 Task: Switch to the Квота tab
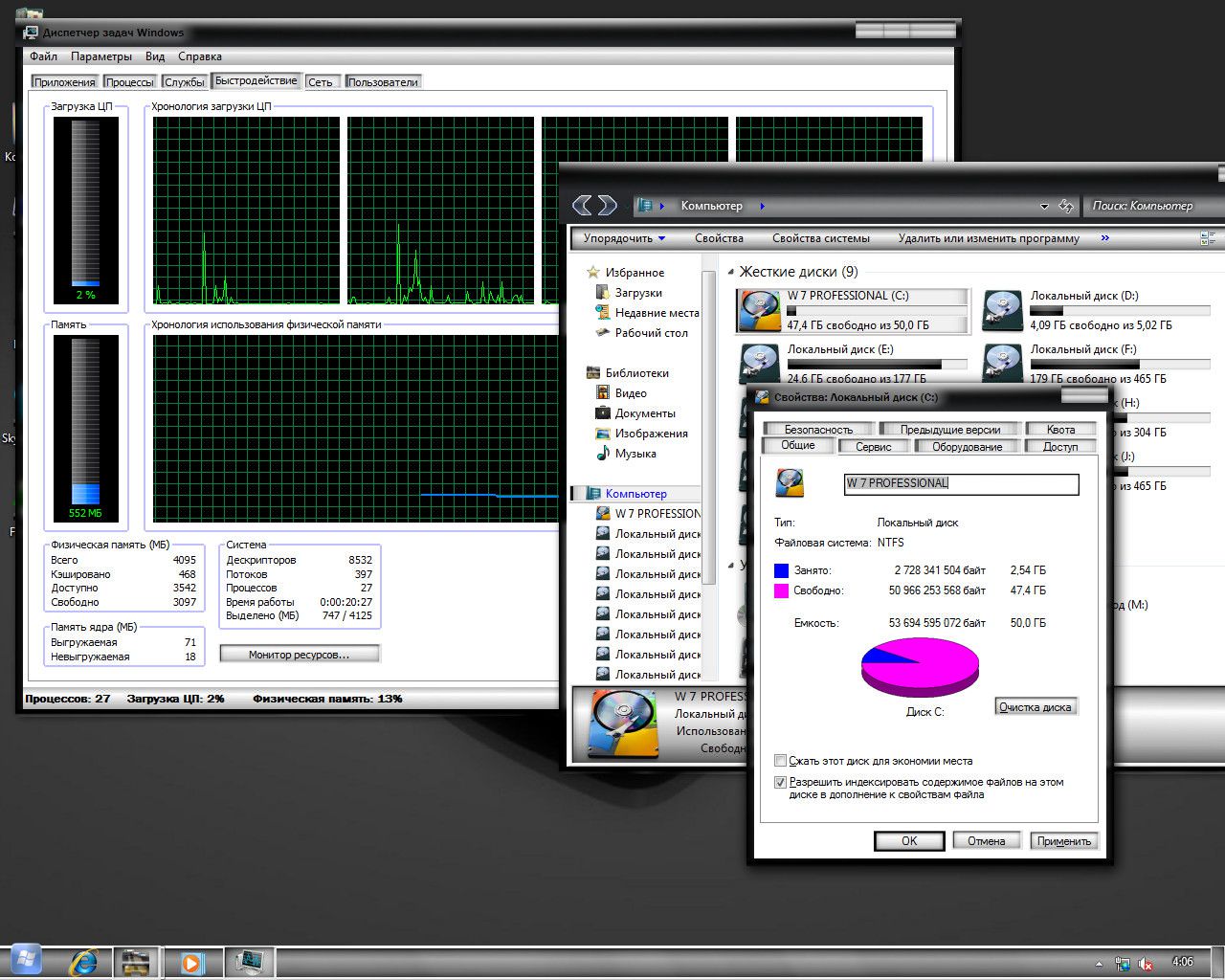(x=1060, y=430)
